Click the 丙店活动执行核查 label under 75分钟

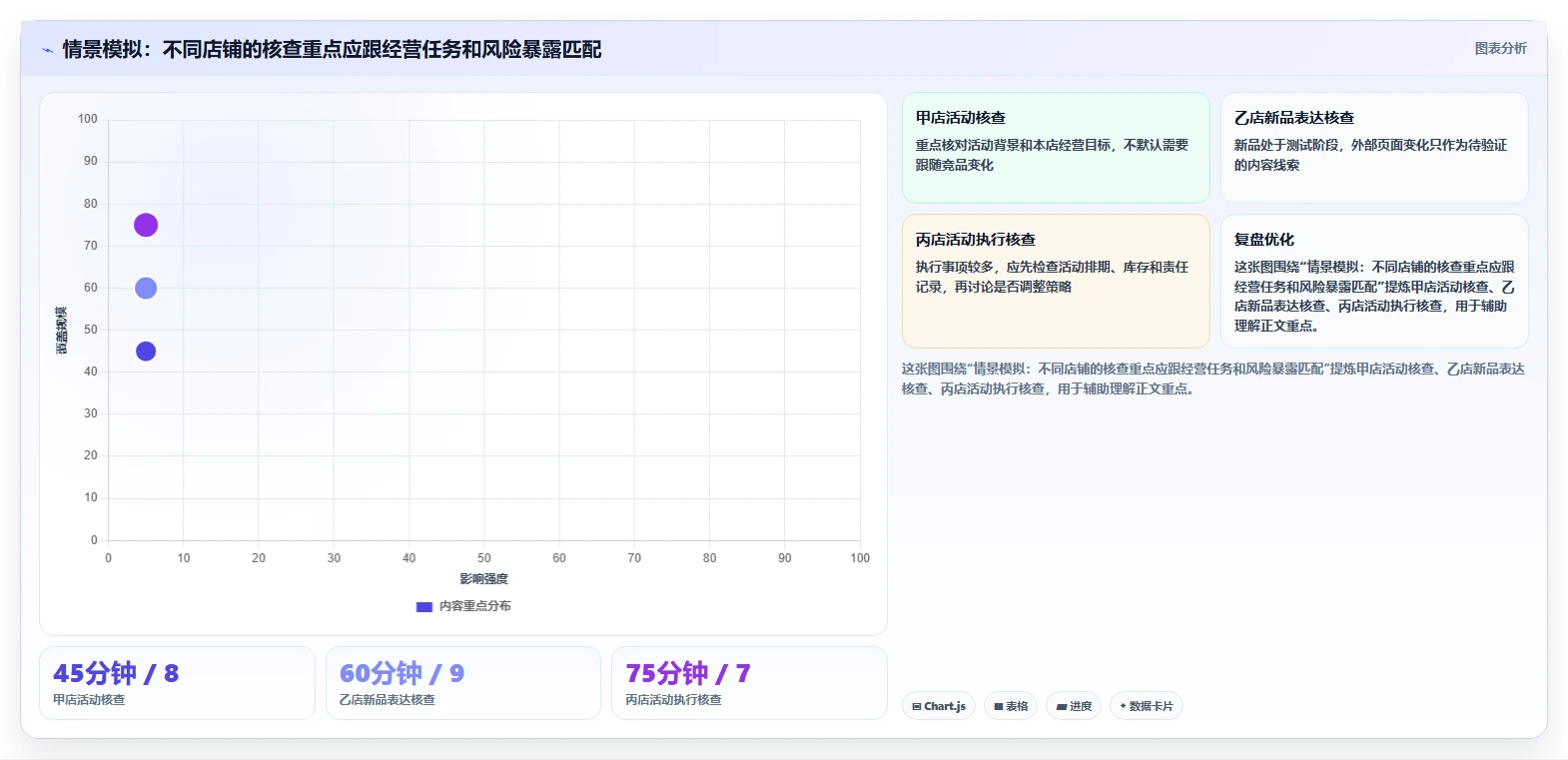674,700
